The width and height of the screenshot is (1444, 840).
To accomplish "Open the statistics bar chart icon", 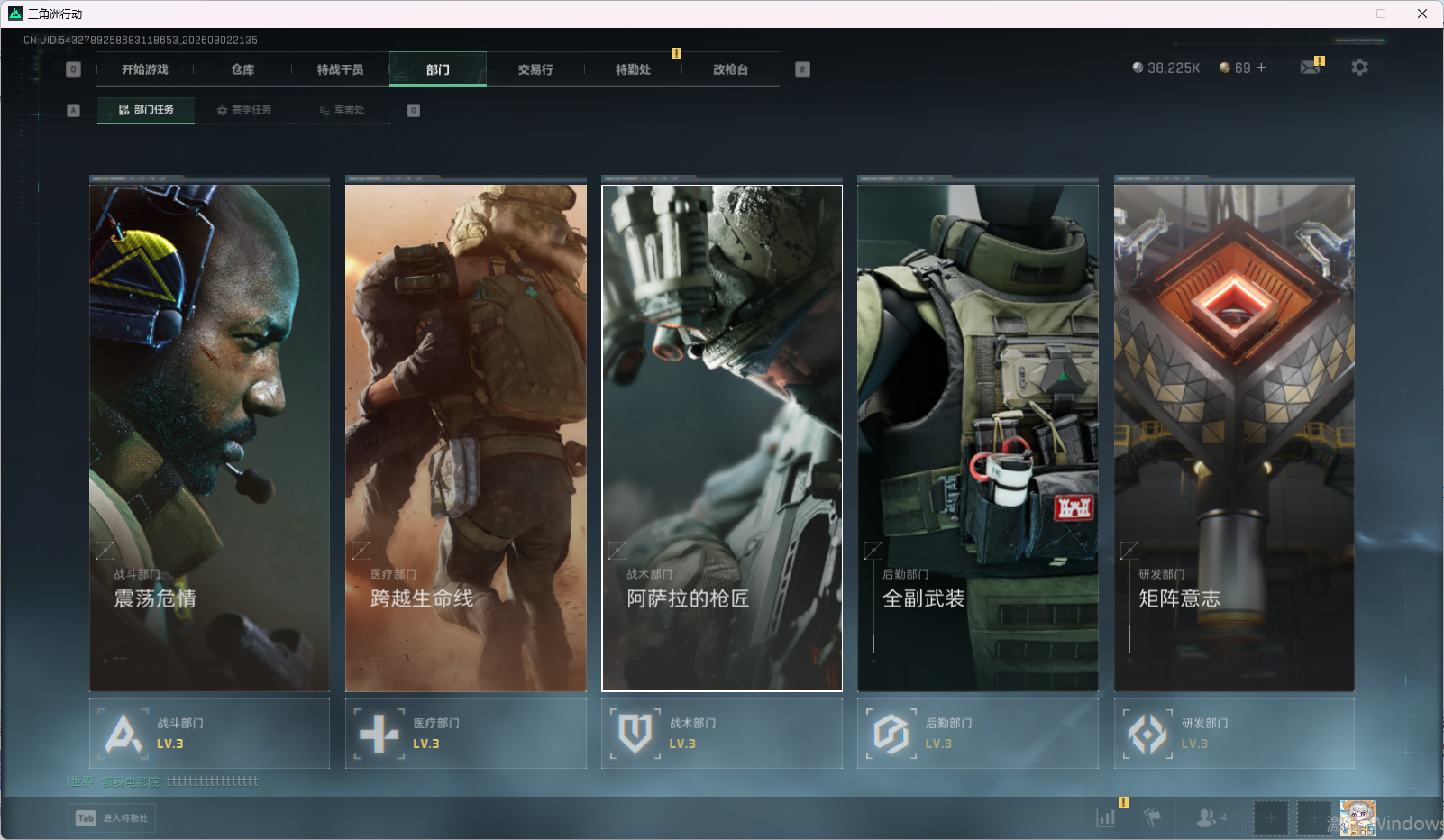I will pyautogui.click(x=1106, y=818).
